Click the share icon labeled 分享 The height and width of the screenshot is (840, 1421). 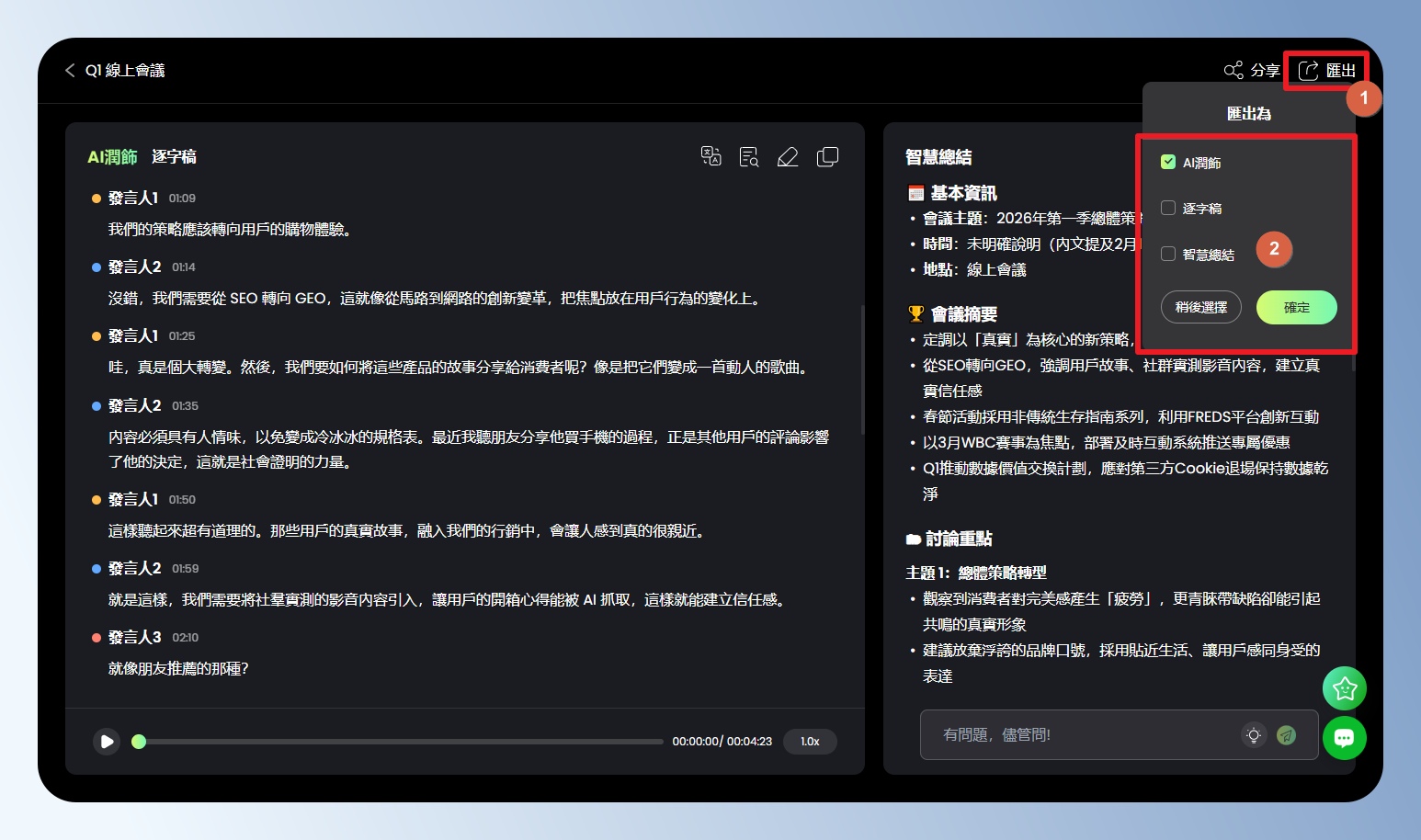click(1251, 71)
